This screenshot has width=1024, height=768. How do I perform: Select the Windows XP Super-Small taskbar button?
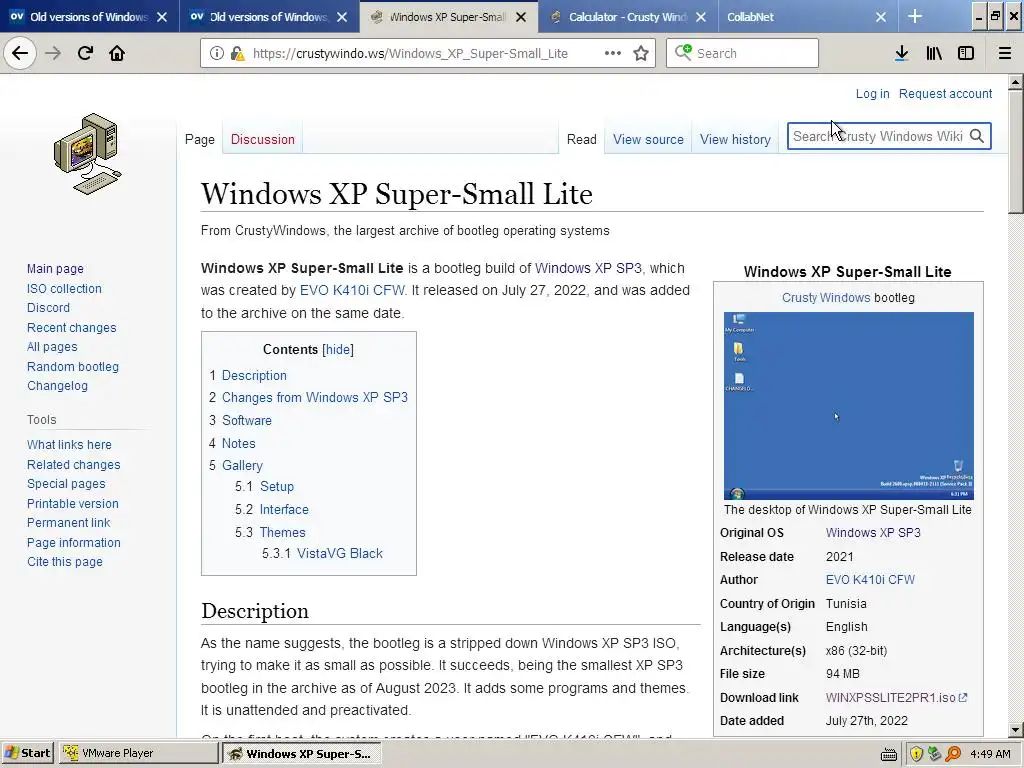(x=301, y=753)
